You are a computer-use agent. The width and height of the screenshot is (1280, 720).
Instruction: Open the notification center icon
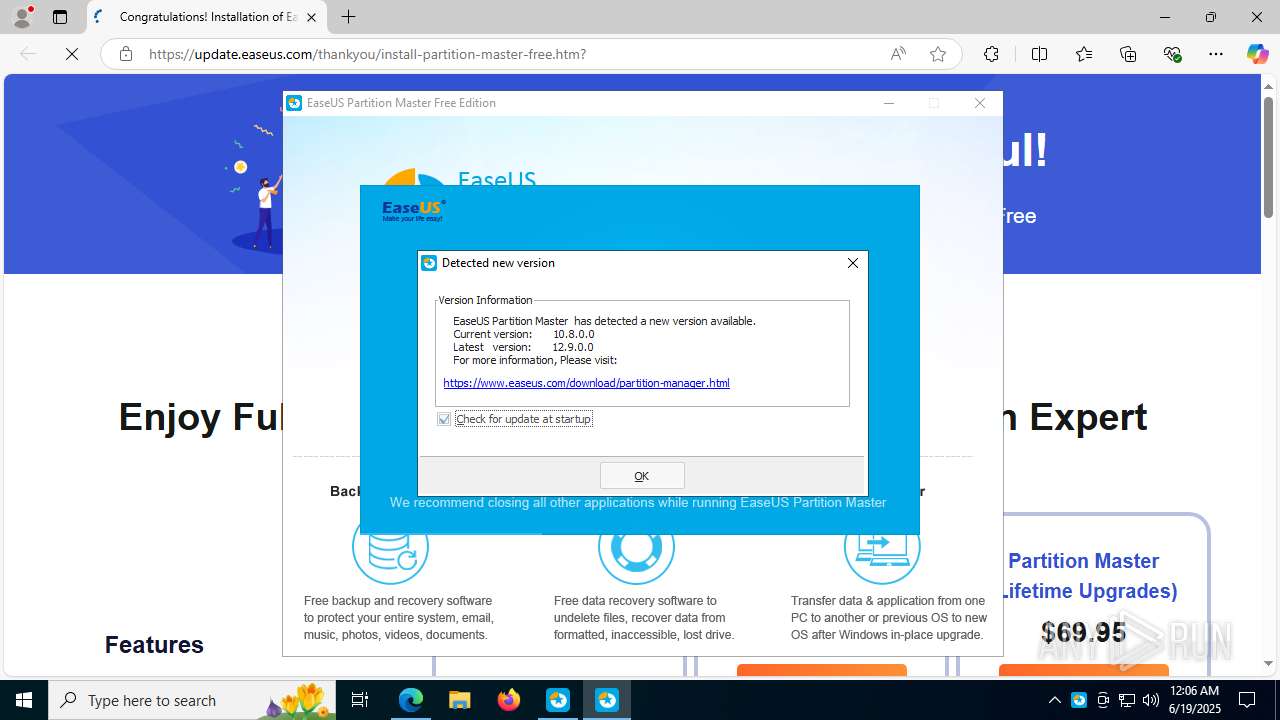click(x=1247, y=700)
